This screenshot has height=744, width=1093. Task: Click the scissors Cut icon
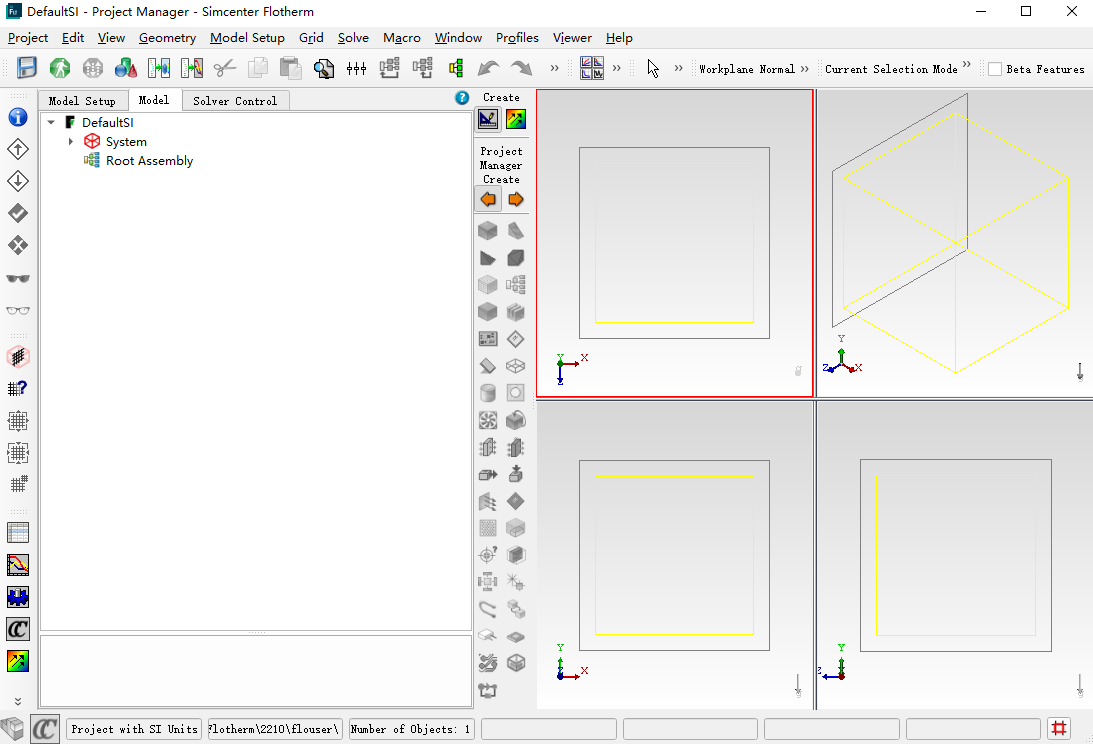(x=224, y=68)
